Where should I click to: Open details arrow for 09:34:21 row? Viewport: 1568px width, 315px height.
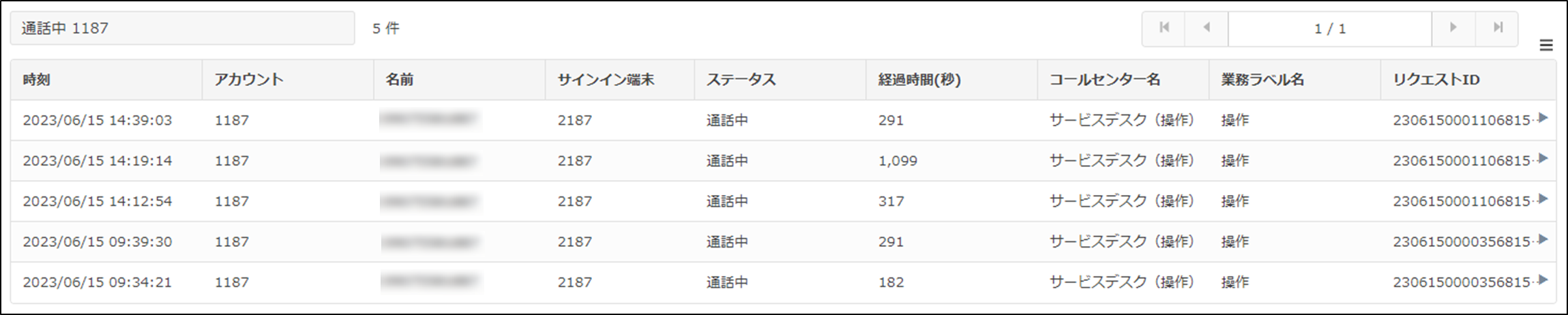pos(1543,280)
